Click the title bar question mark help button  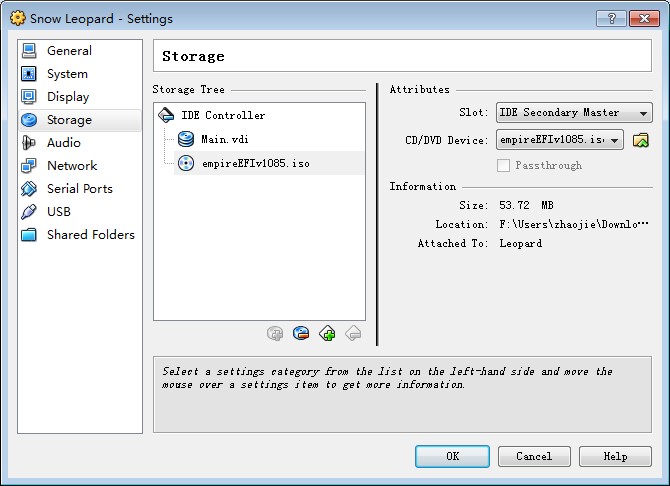[x=611, y=18]
